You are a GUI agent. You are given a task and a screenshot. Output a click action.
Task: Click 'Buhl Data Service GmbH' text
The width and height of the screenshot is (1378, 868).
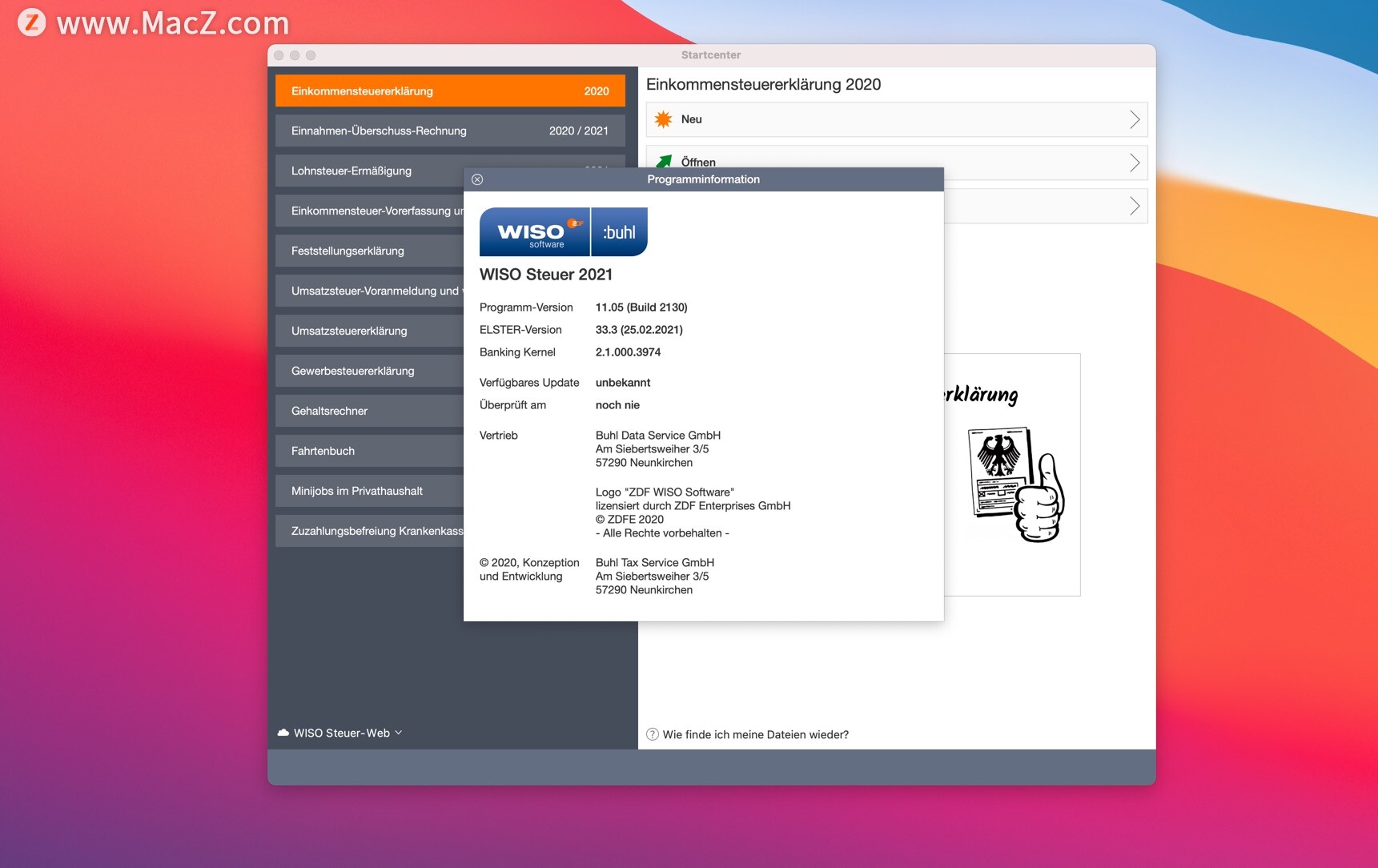coord(658,436)
